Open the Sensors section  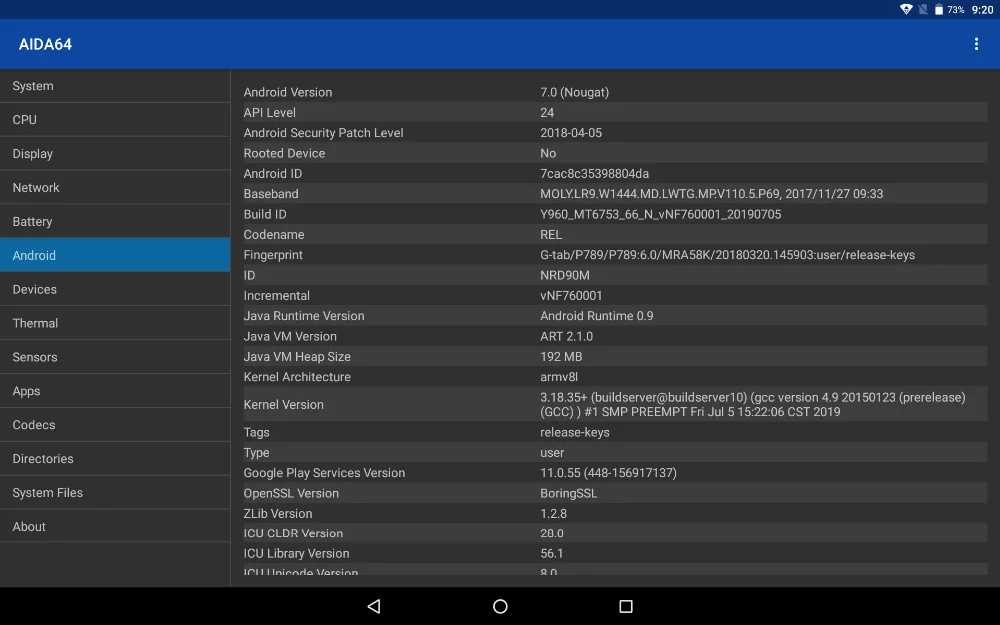(115, 357)
